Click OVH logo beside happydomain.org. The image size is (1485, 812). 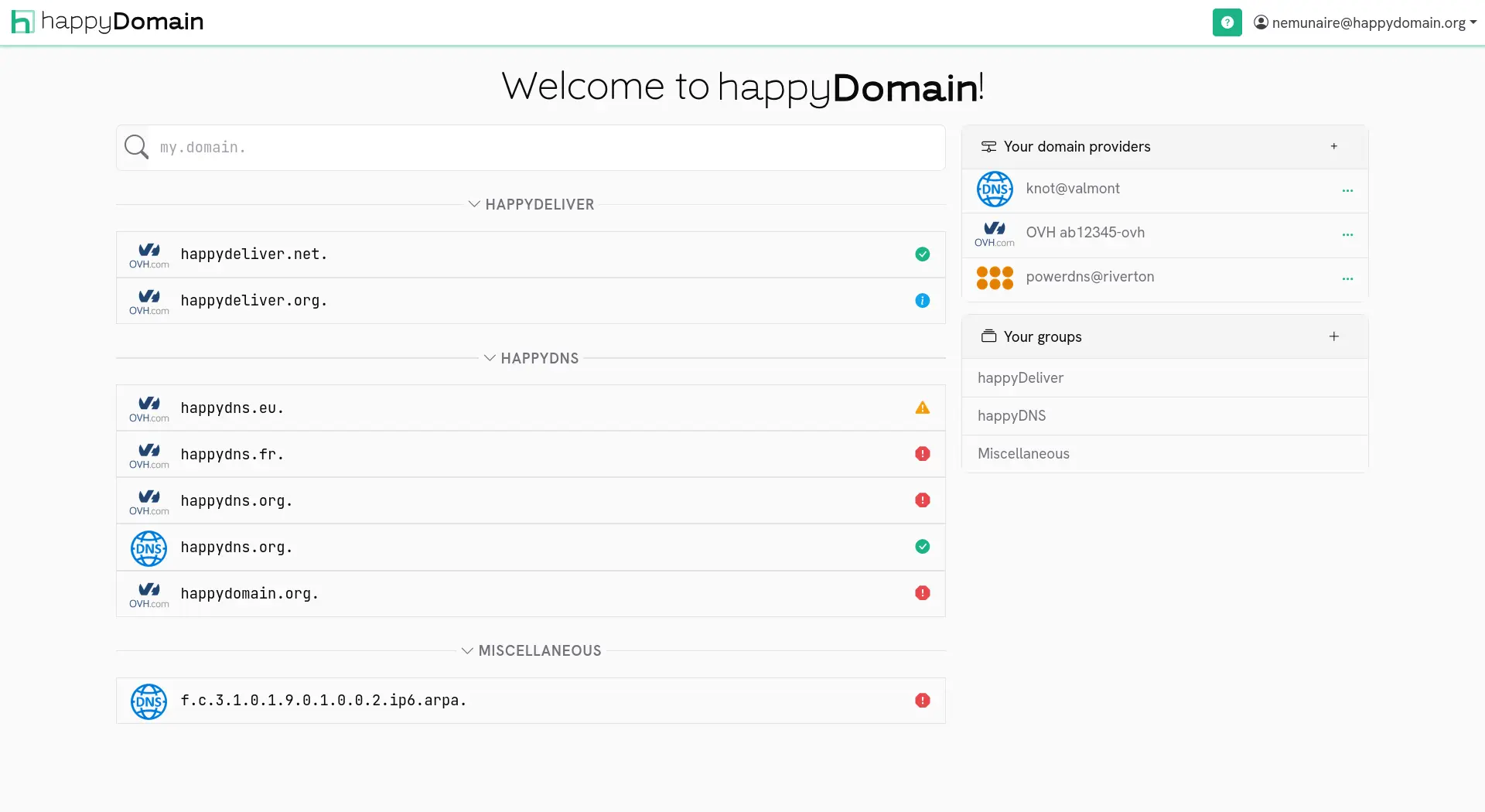(x=149, y=595)
